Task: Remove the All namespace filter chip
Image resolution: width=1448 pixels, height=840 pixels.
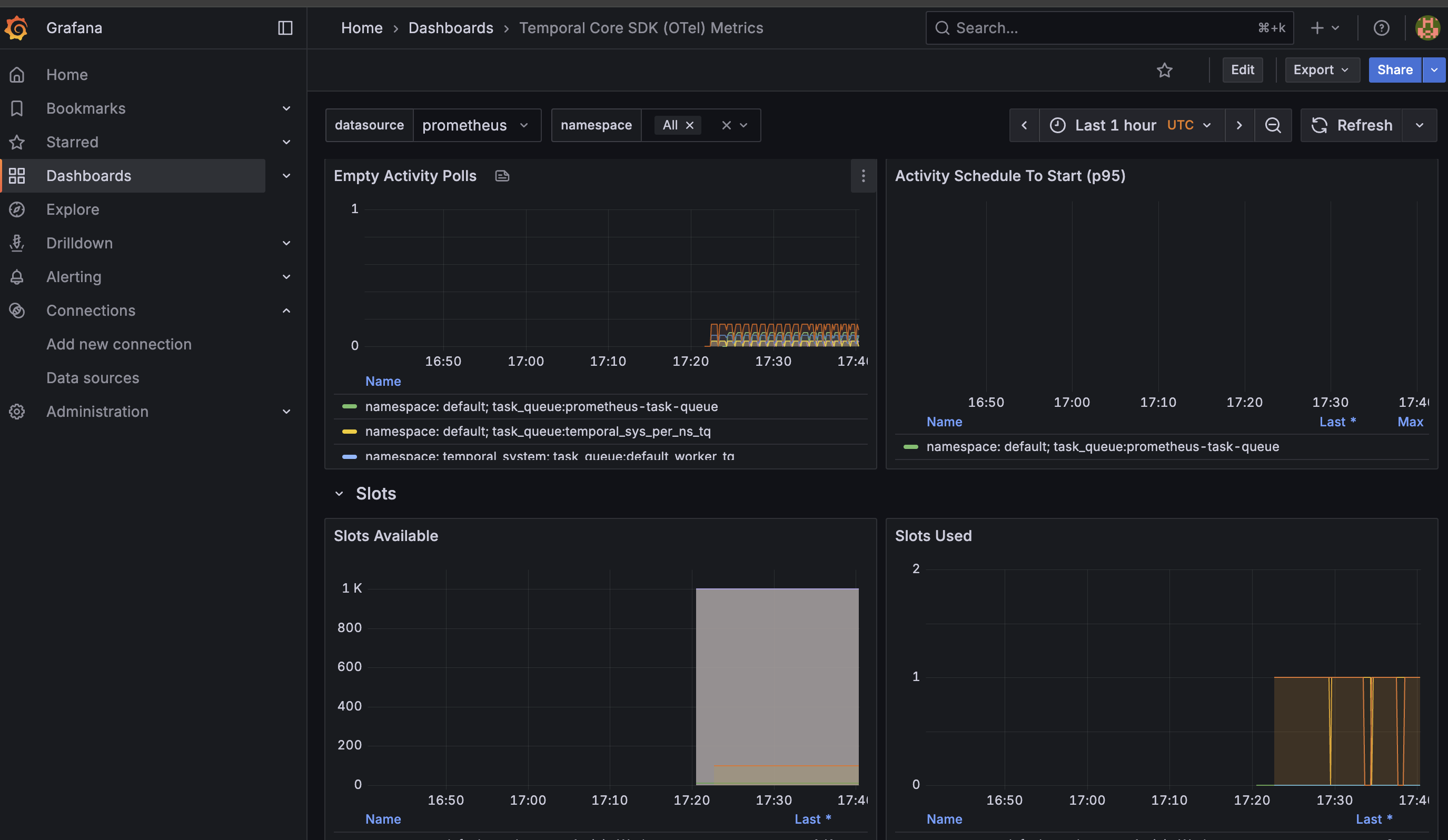Action: (690, 125)
